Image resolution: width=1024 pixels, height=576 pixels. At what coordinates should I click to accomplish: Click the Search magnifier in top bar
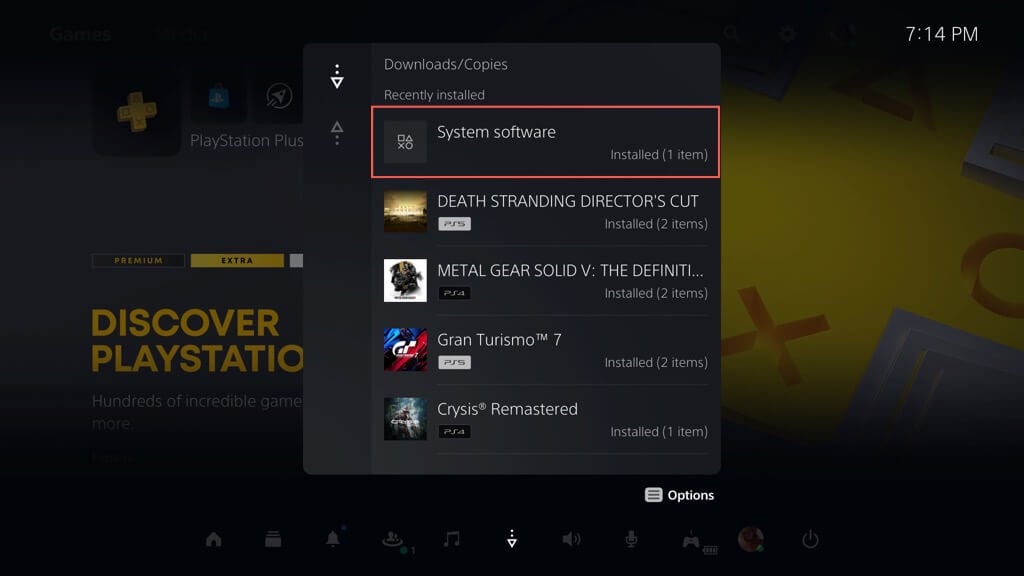tap(731, 33)
